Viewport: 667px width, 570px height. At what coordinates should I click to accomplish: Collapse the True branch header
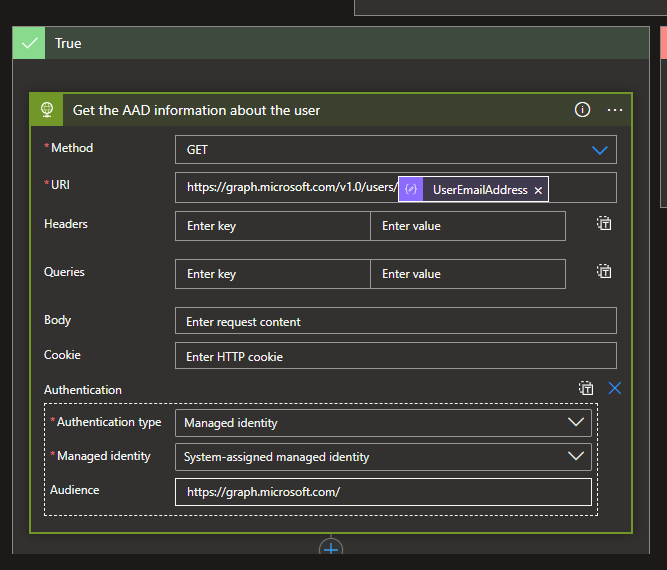[x=331, y=43]
